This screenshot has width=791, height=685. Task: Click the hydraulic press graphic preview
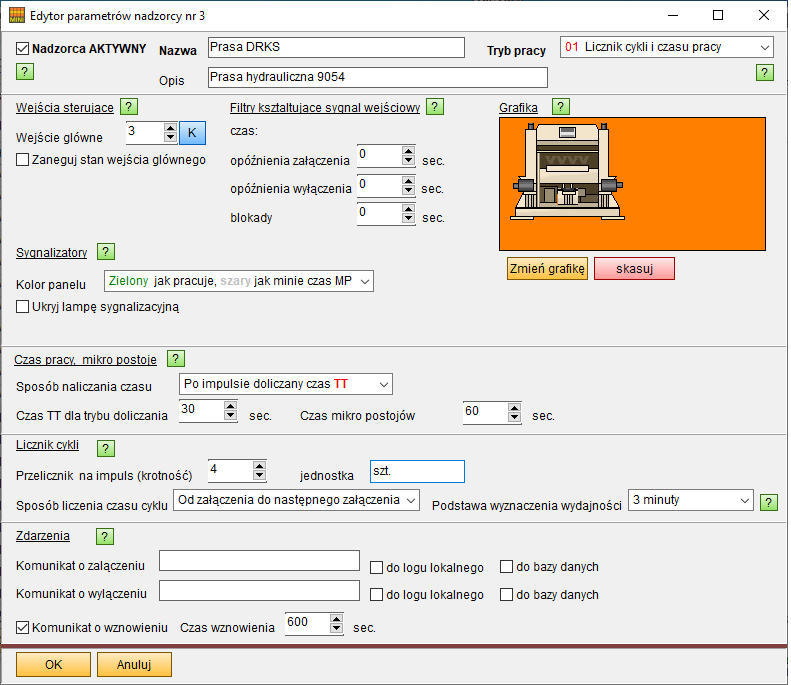(632, 184)
